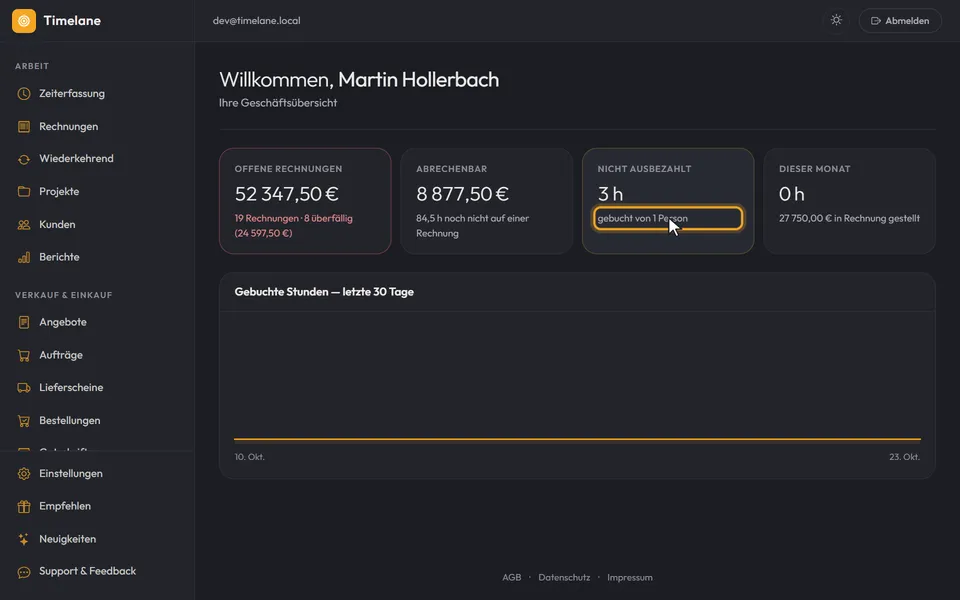Log out with the Abmelden button
This screenshot has width=960, height=600.
click(900, 21)
